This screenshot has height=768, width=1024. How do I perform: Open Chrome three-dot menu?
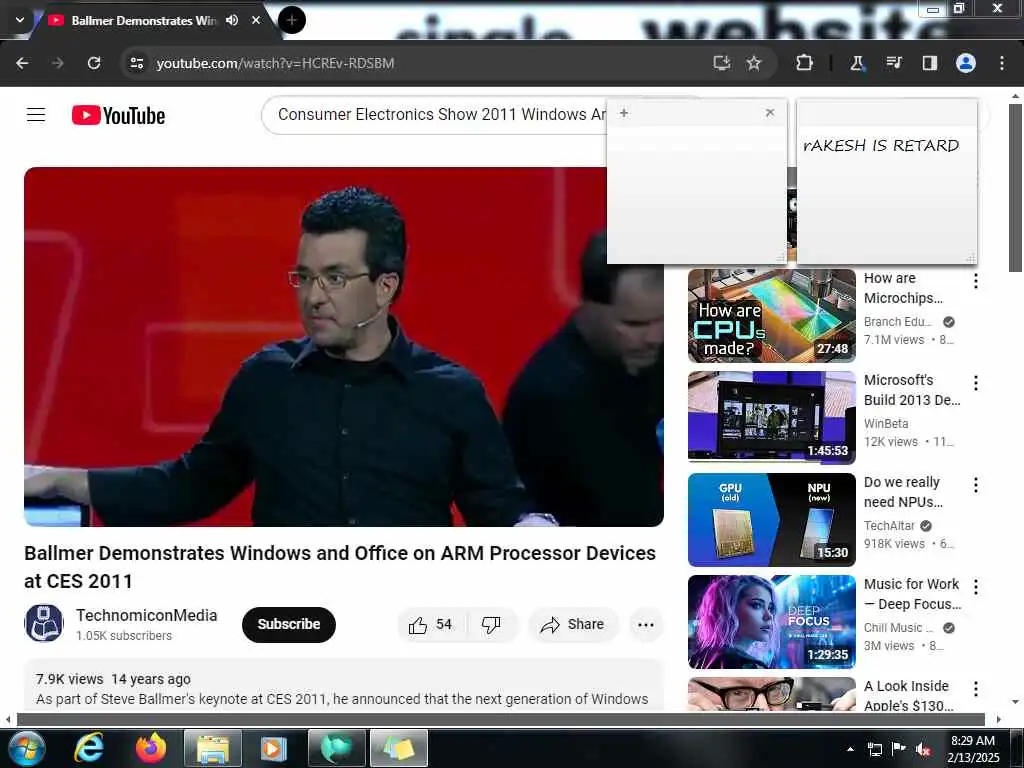(x=1002, y=63)
